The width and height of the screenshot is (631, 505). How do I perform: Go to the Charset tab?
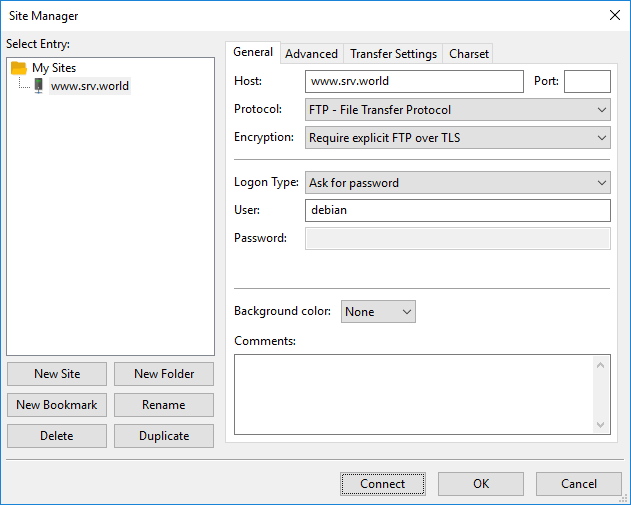point(468,54)
